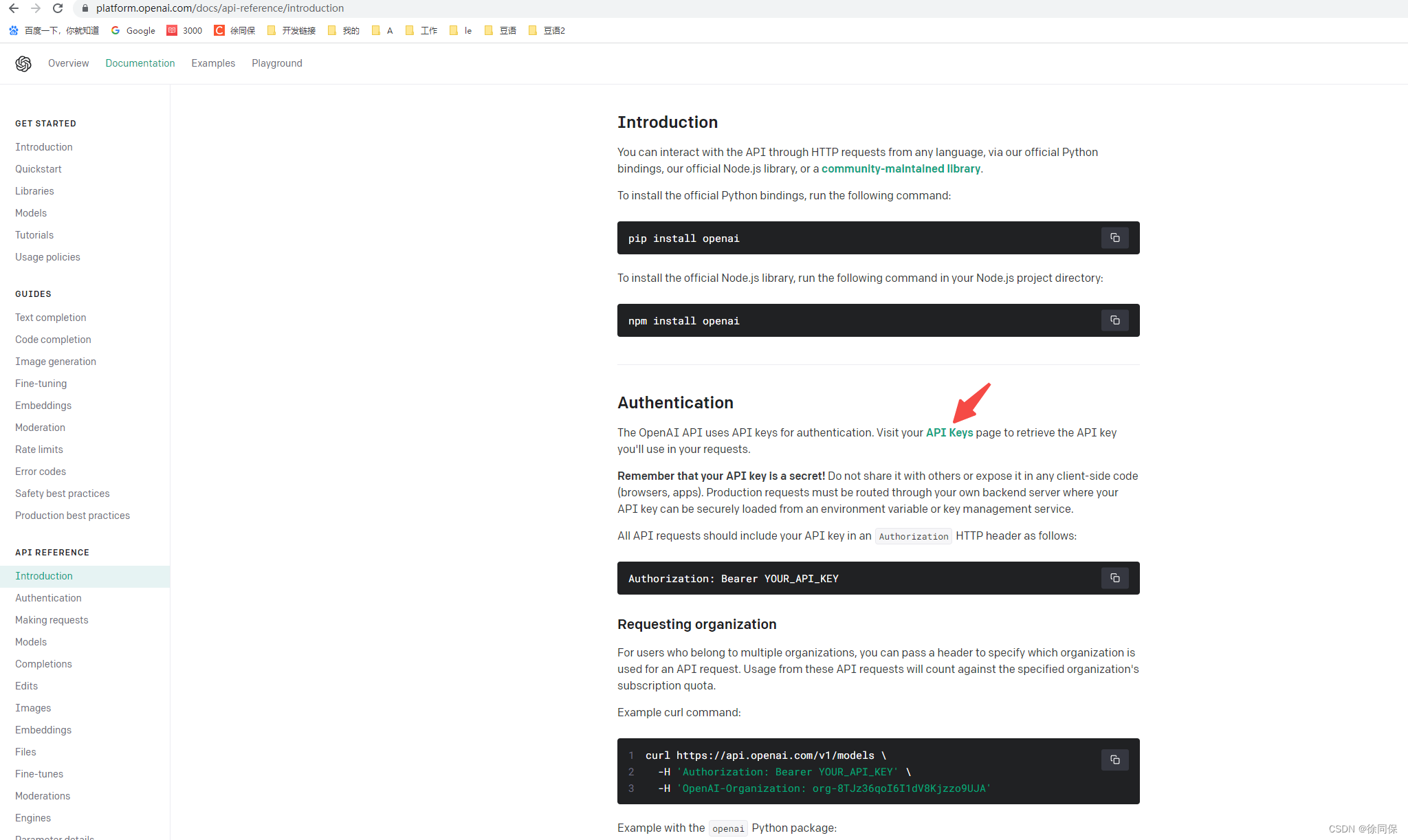
Task: Copy the npm install openai command
Action: click(1114, 320)
